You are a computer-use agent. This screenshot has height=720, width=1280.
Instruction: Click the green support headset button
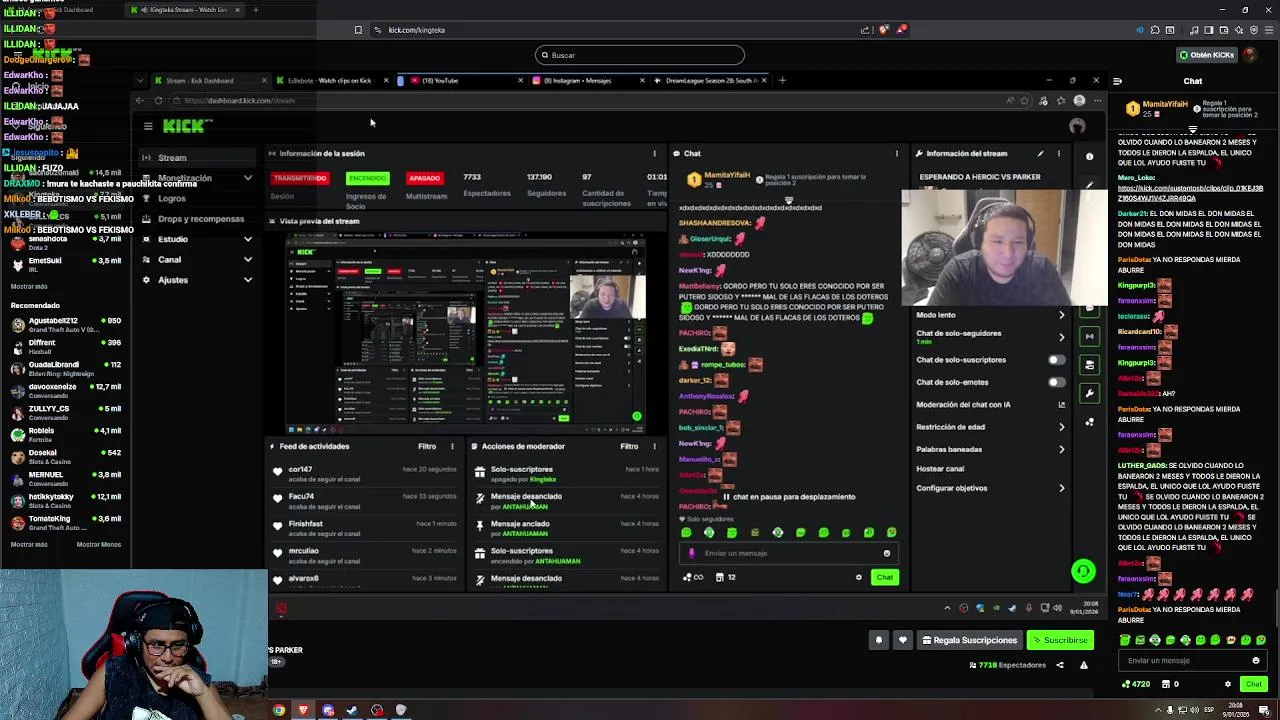pos(1083,571)
